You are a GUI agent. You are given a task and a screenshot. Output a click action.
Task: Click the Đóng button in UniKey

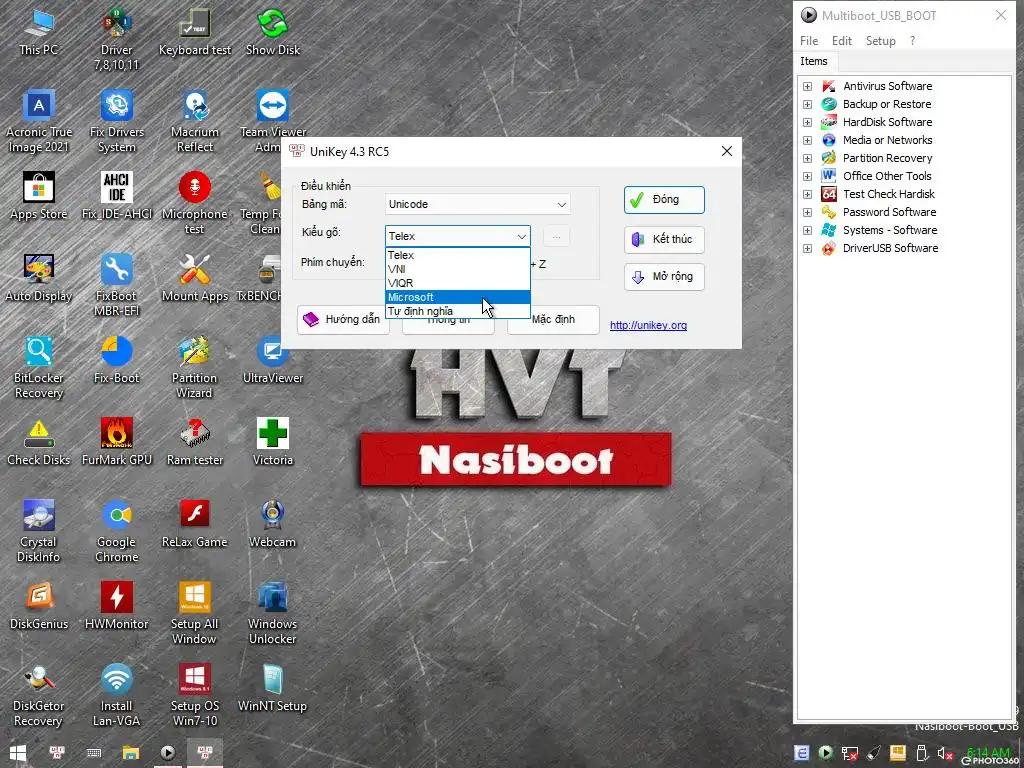tap(664, 200)
